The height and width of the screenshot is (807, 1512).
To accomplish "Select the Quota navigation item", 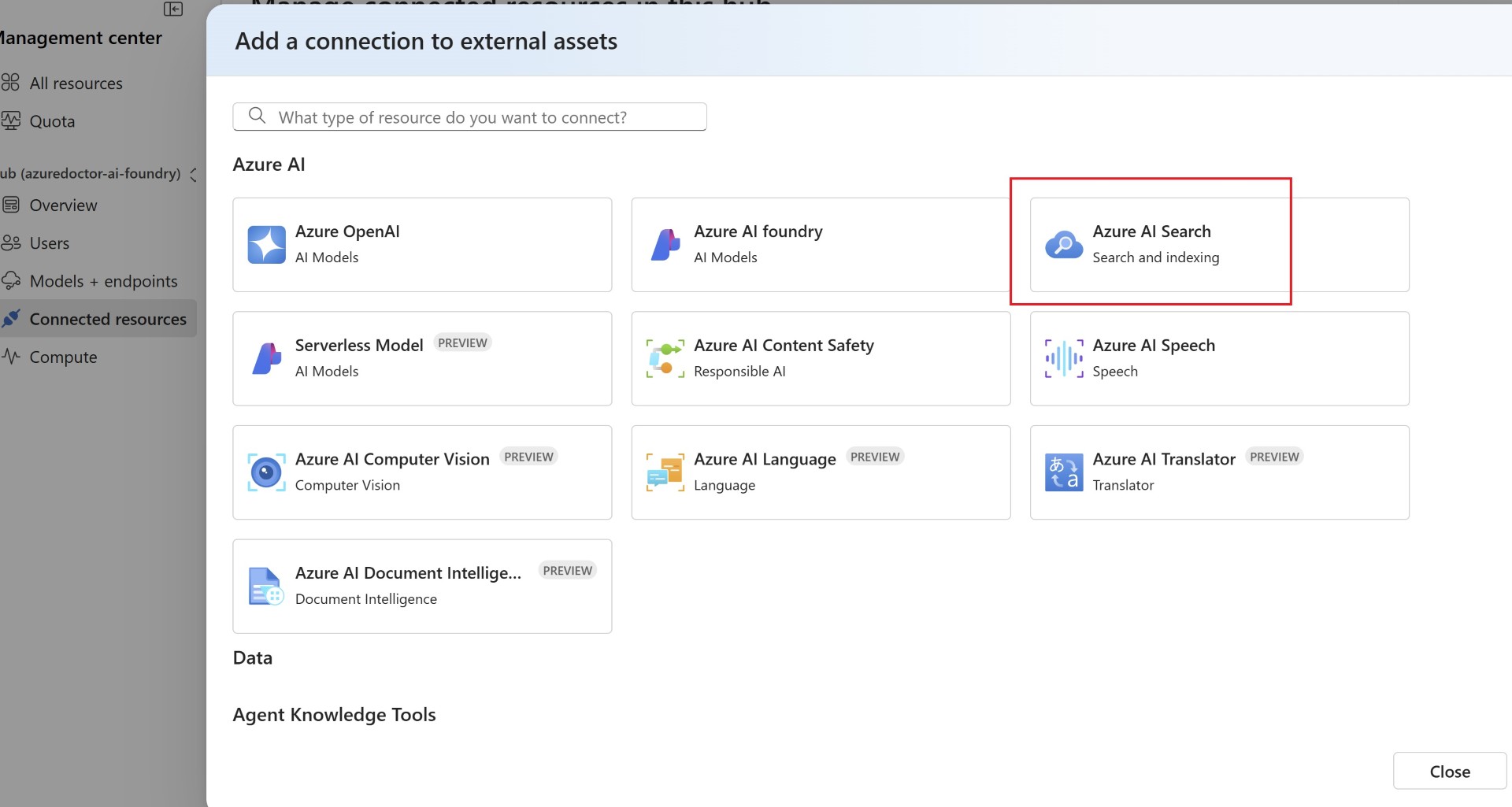I will pyautogui.click(x=52, y=121).
